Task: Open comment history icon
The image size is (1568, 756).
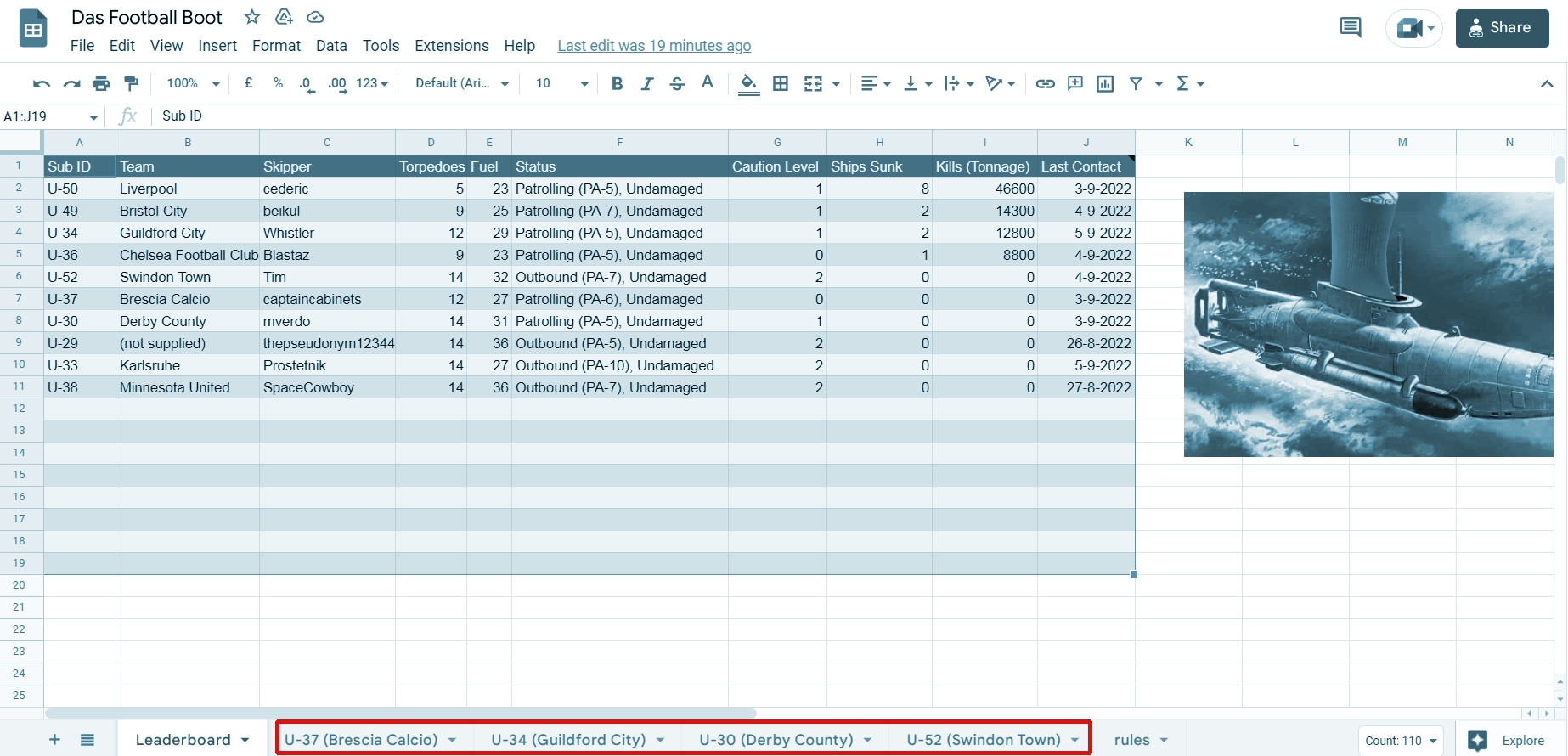Action: pyautogui.click(x=1351, y=28)
